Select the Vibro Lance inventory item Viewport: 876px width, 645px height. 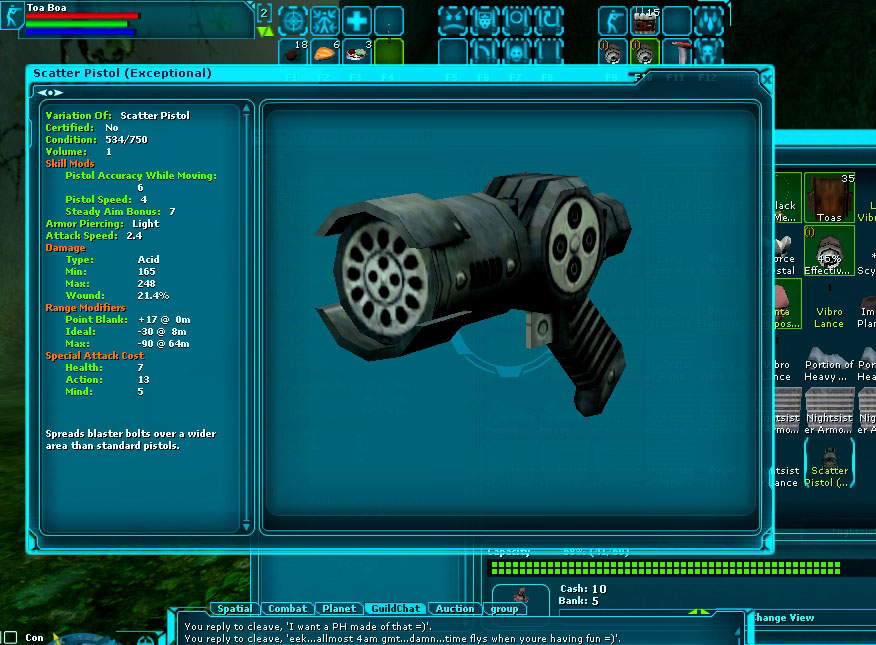point(829,304)
